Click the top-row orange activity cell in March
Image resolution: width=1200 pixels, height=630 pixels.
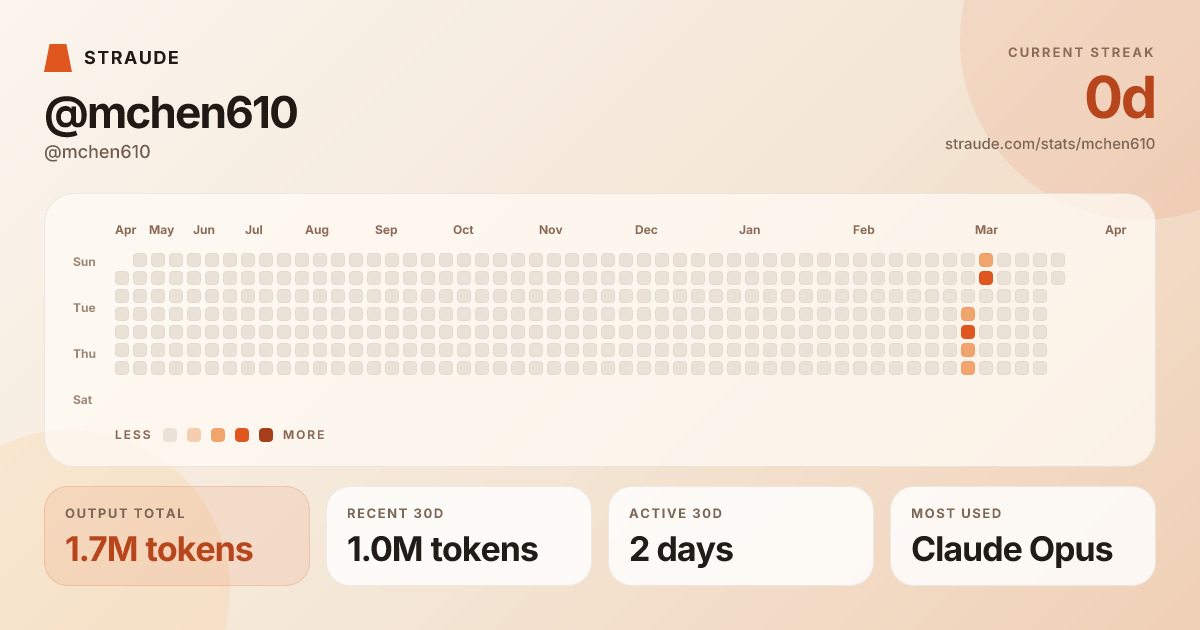[x=986, y=260]
